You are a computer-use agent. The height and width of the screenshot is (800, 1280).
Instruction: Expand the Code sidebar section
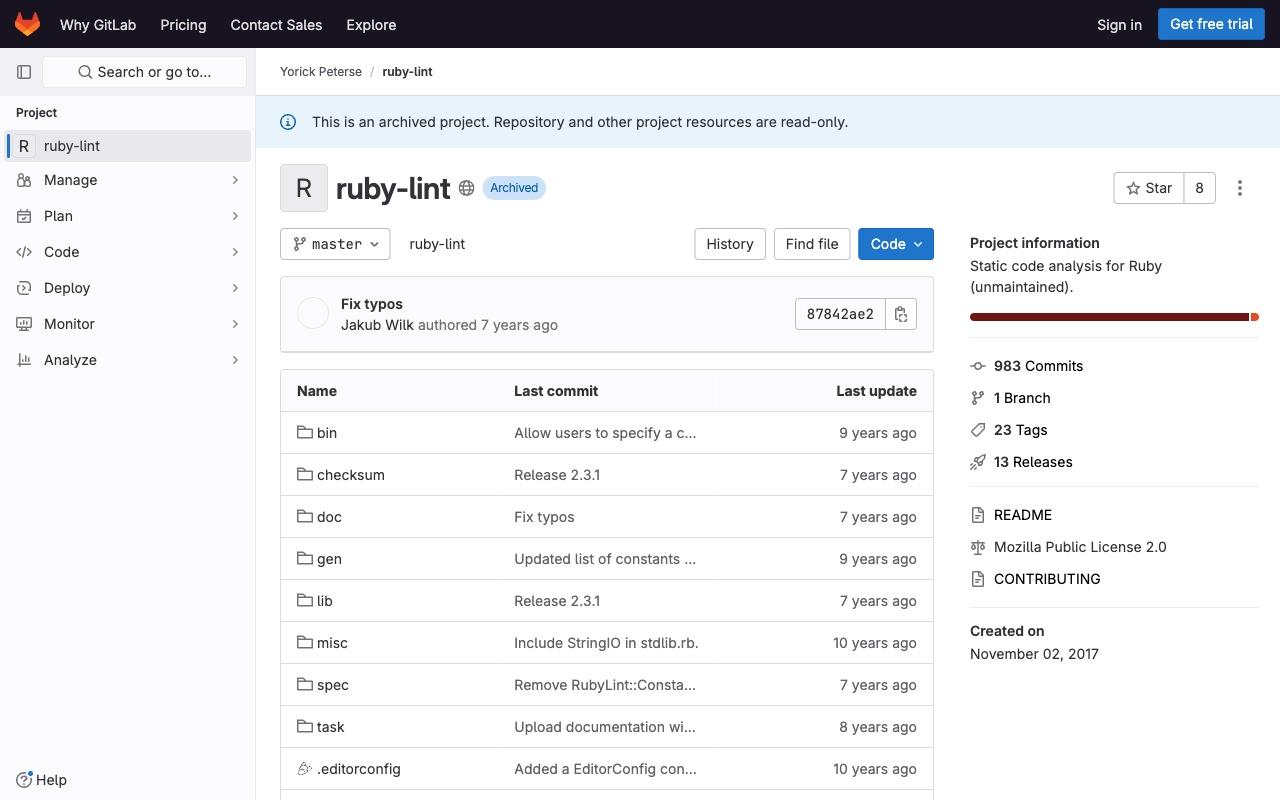[128, 252]
